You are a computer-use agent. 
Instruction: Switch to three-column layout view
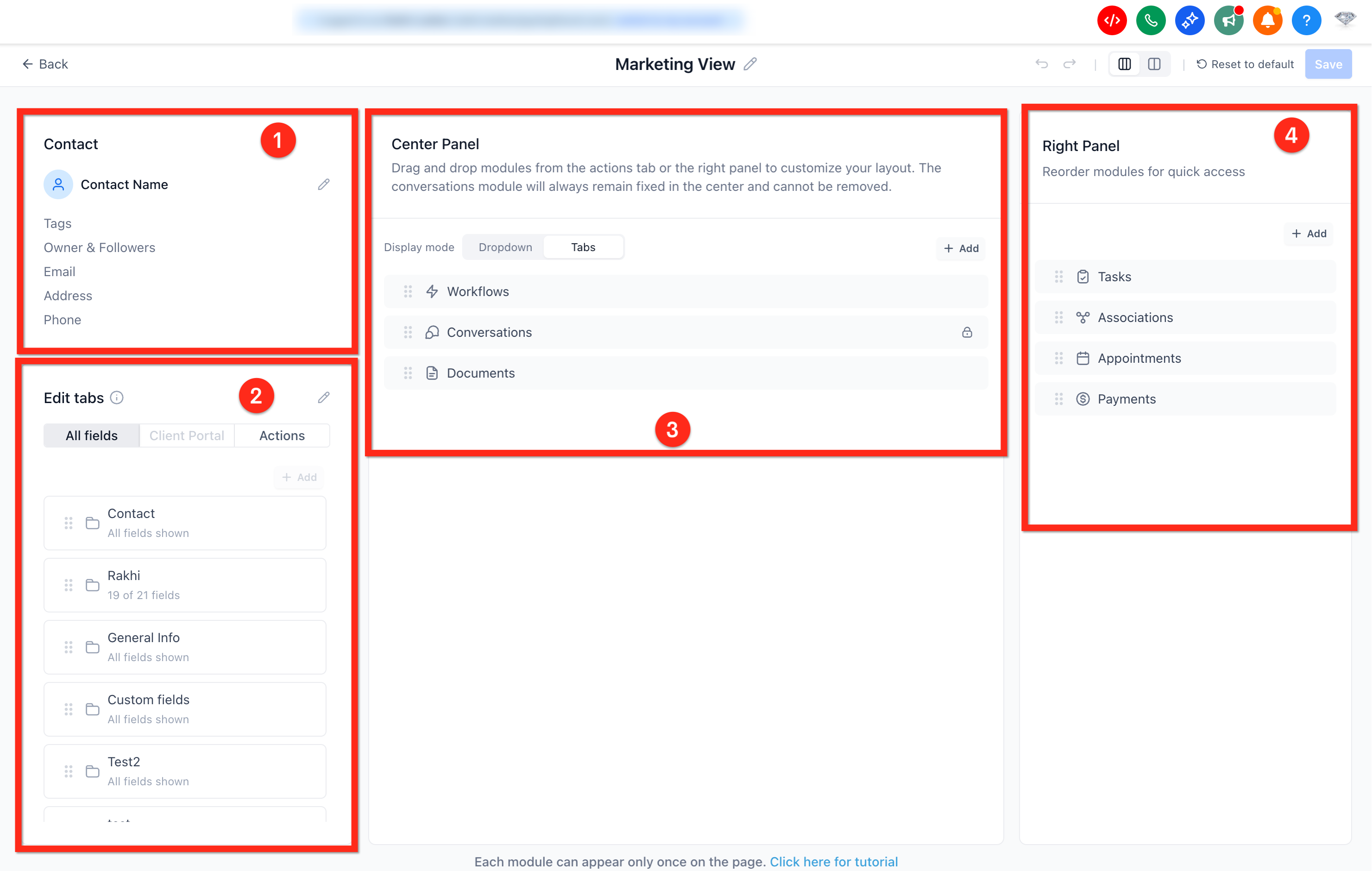1124,64
